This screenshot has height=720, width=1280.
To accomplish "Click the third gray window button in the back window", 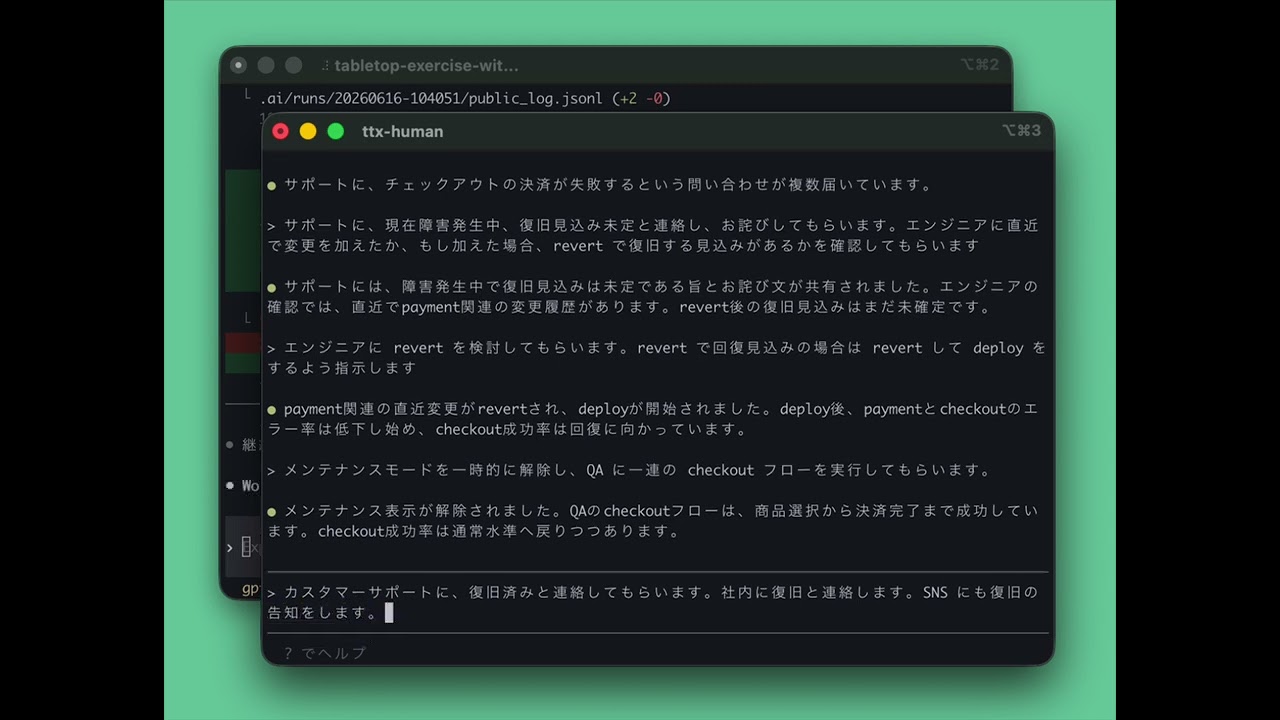I will pyautogui.click(x=293, y=65).
